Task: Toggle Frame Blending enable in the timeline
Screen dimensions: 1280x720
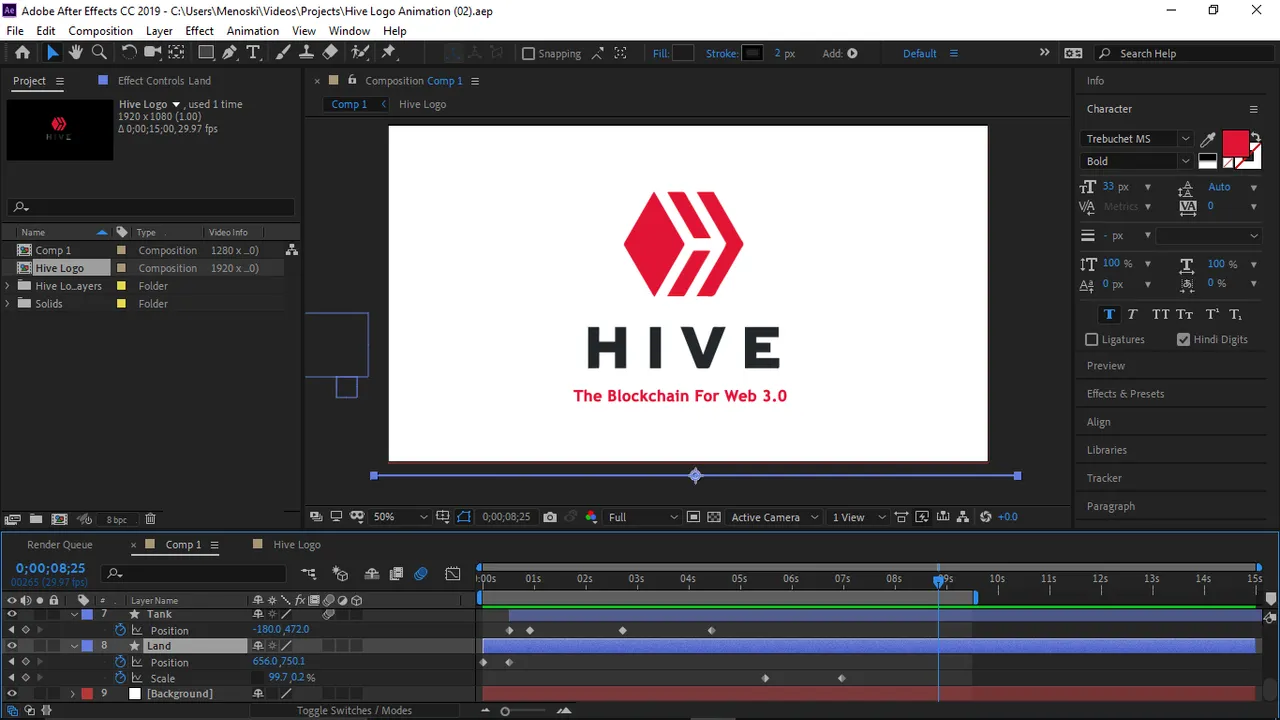Action: click(396, 574)
